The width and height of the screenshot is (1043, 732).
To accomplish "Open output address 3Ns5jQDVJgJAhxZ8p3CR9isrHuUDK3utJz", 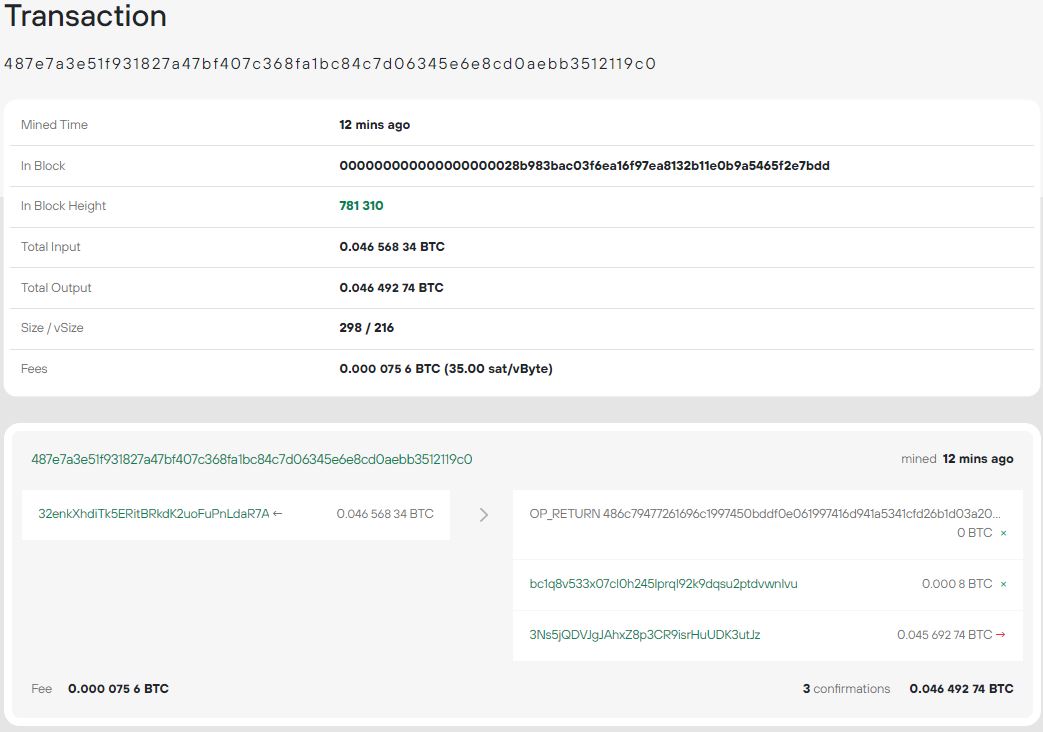I will [644, 635].
